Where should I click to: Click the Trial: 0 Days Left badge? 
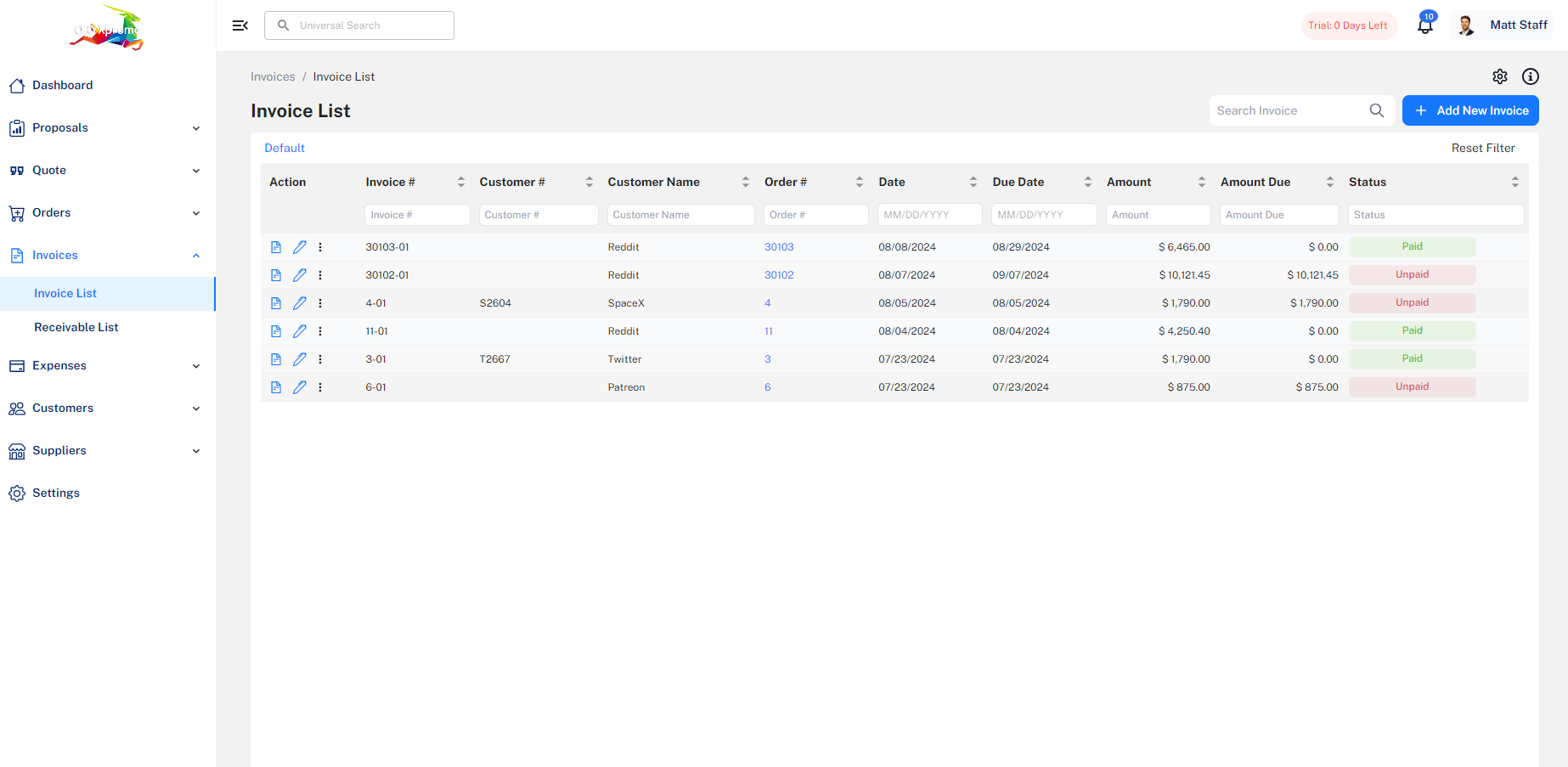coord(1348,25)
